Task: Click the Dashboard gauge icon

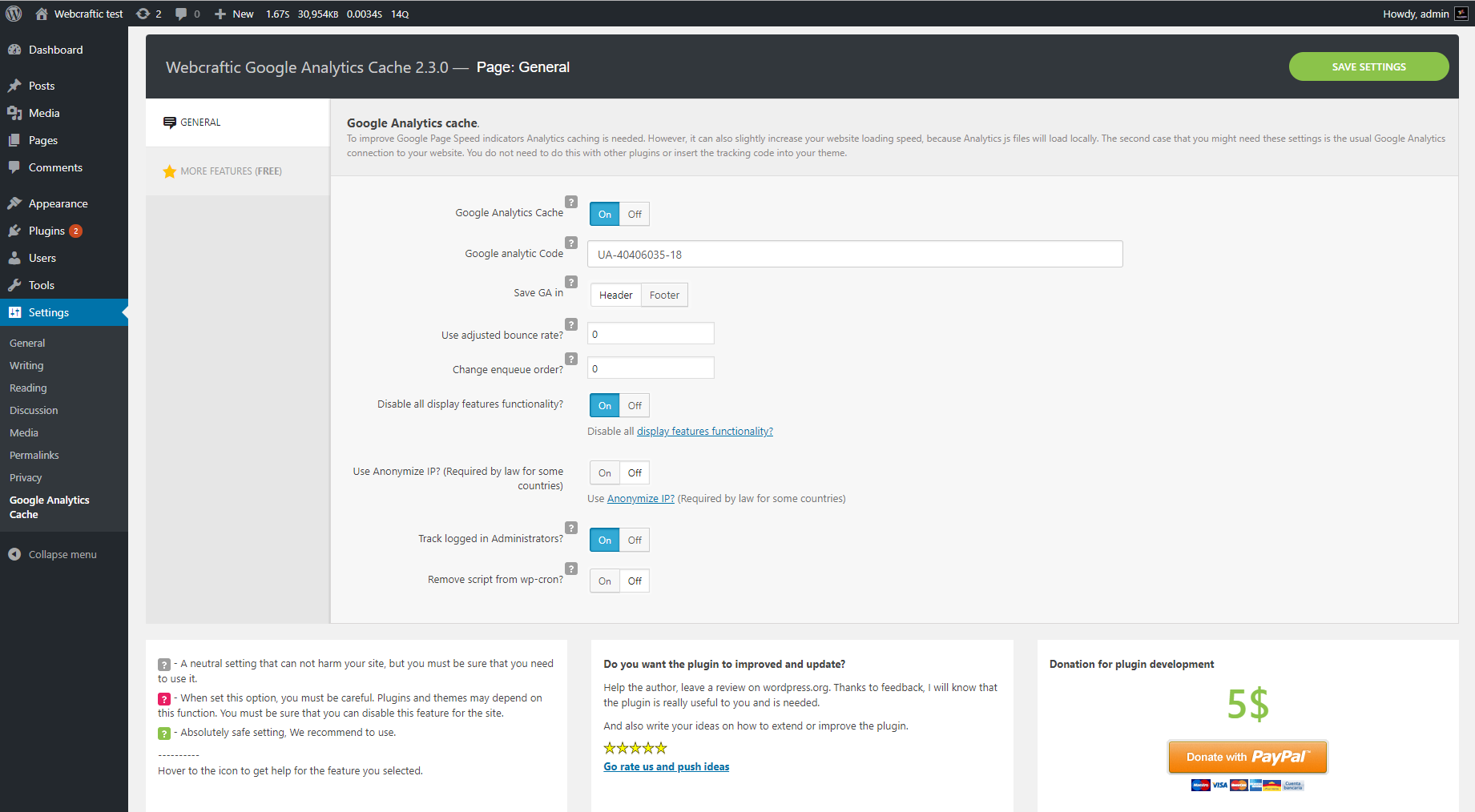Action: (14, 50)
